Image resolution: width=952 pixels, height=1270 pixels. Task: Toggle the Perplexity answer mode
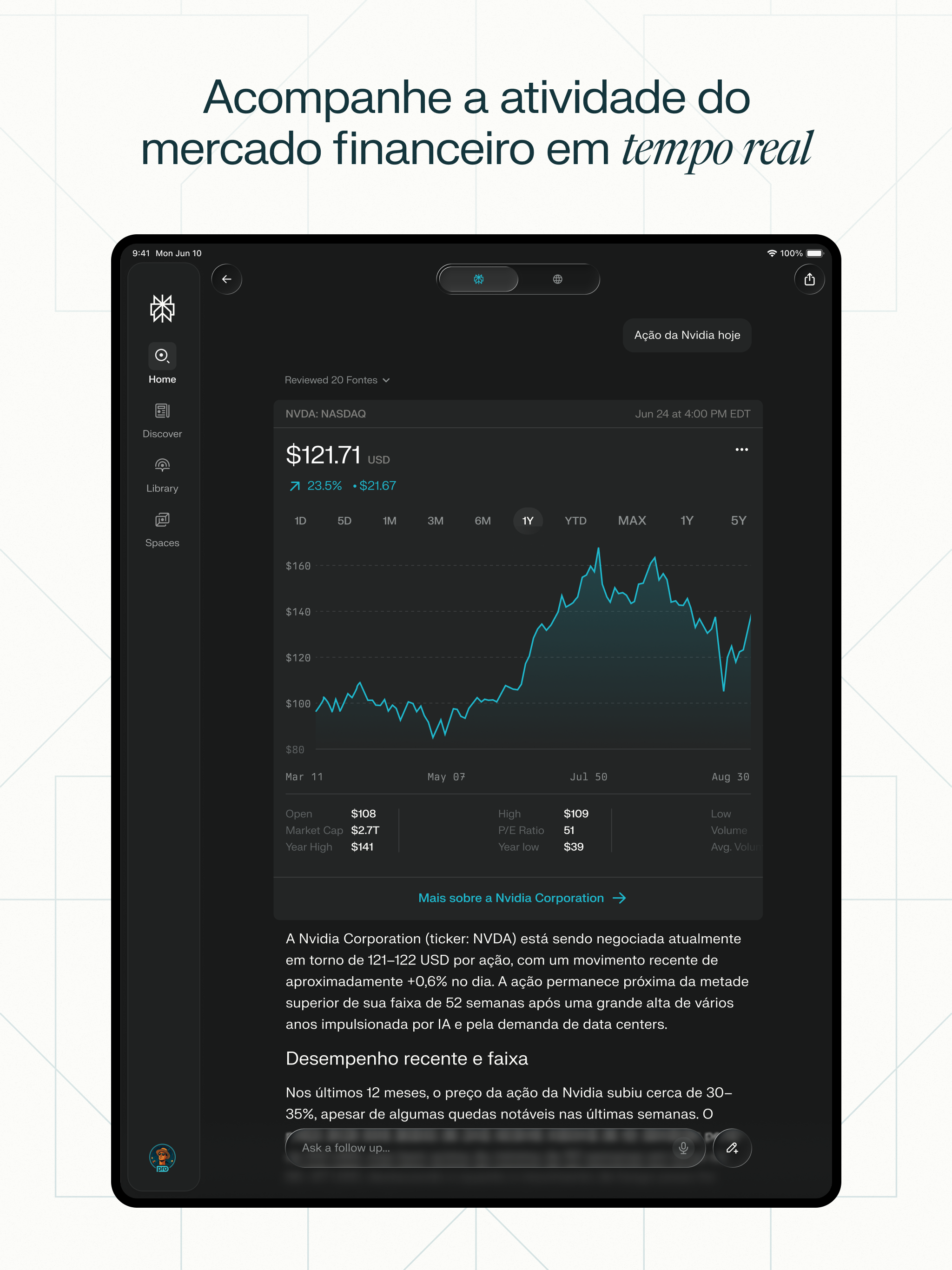click(478, 279)
